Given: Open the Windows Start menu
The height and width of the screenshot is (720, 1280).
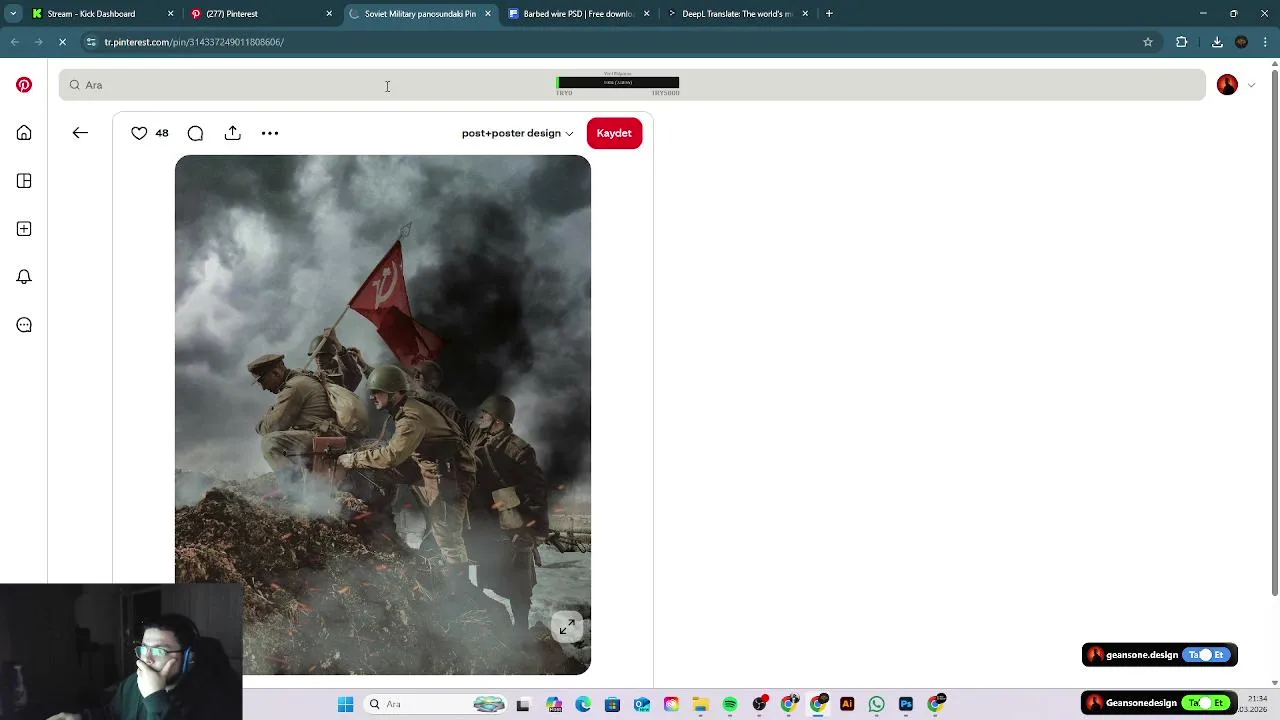Looking at the screenshot, I should [x=346, y=704].
